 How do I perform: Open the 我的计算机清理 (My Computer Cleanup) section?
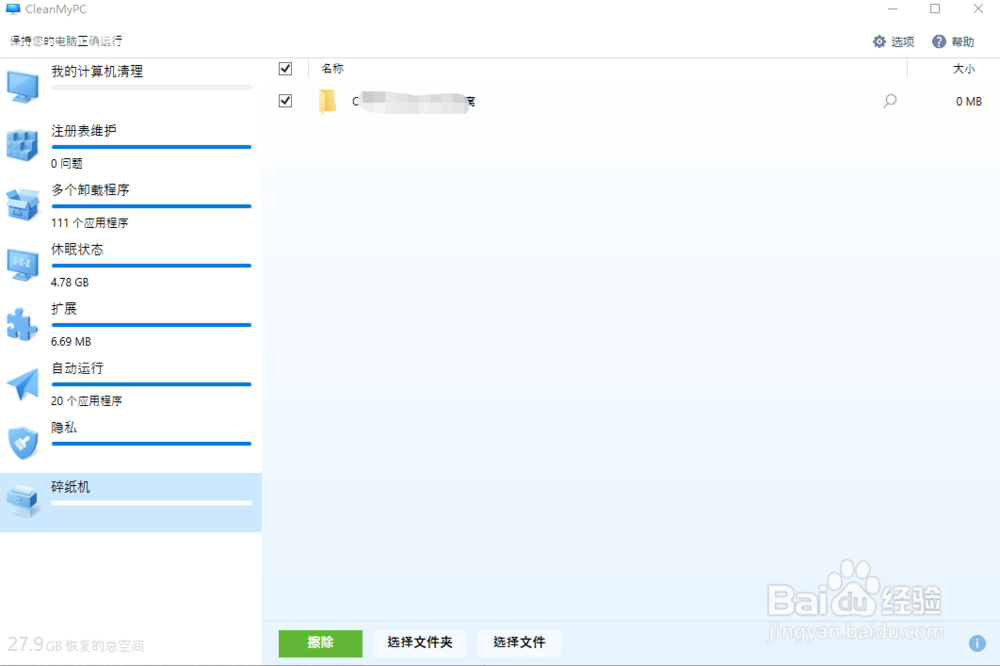point(97,71)
